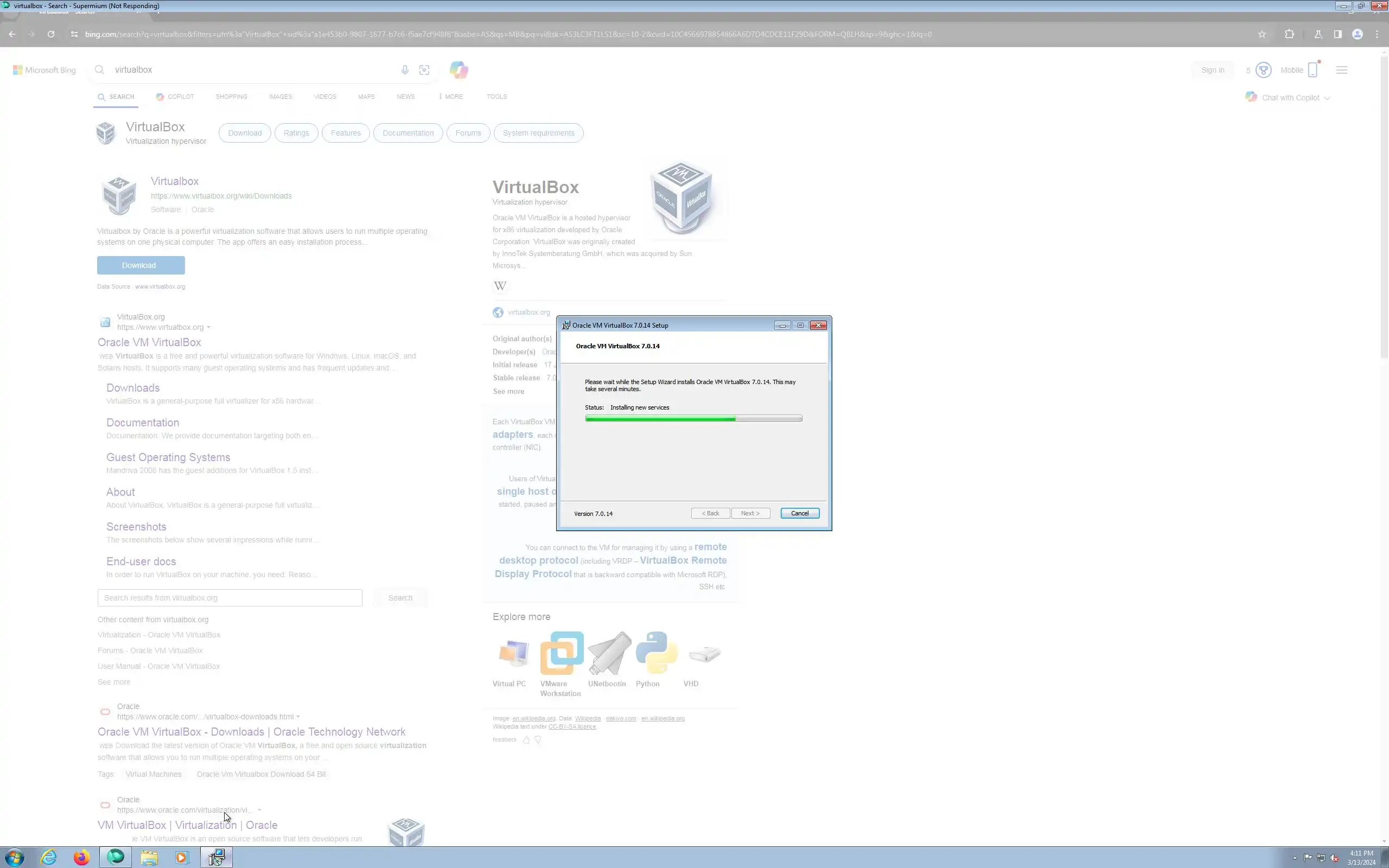This screenshot has width=1389, height=868.
Task: Click the Wikipedia W icon
Action: point(500,286)
